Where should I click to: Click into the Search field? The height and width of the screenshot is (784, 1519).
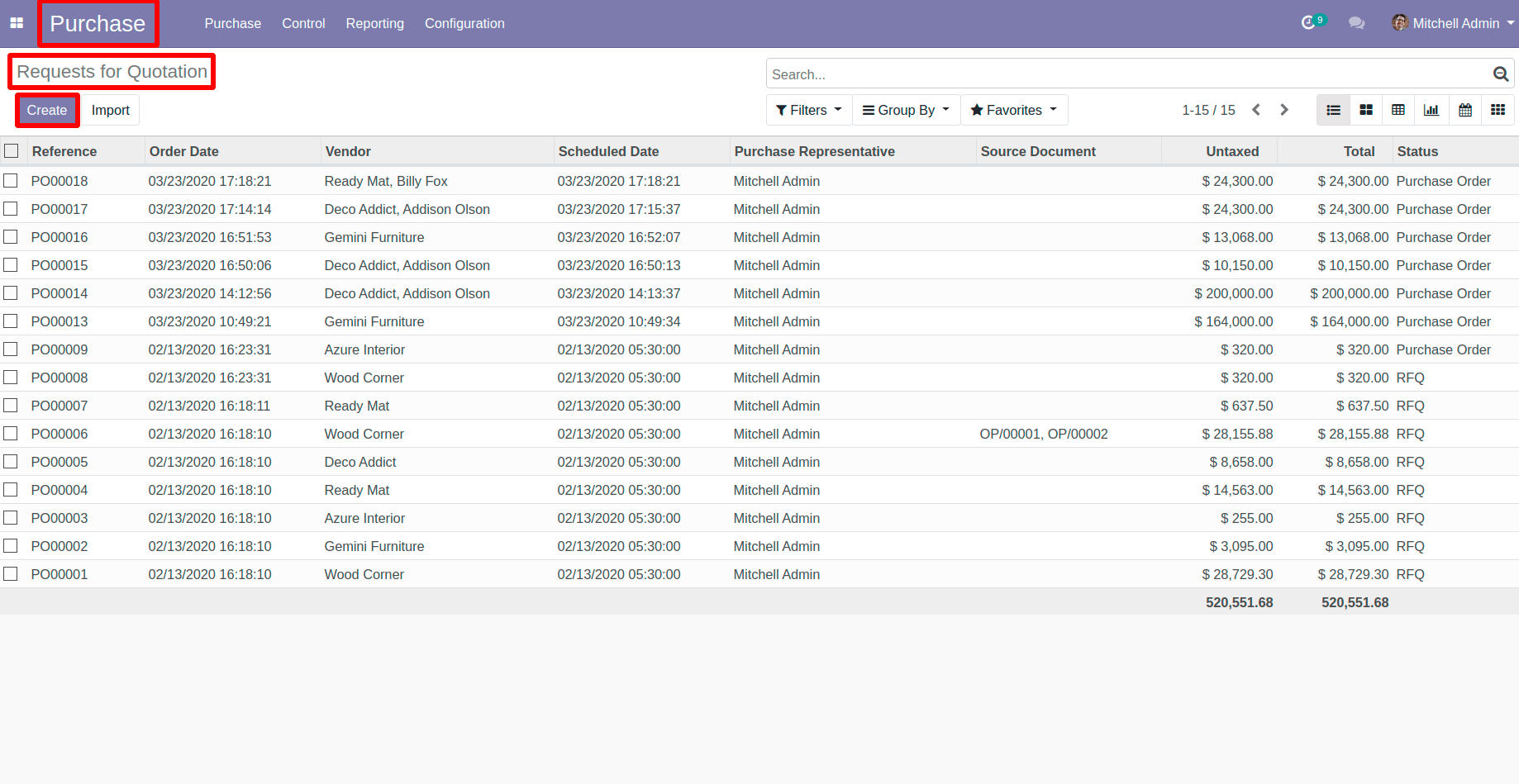pos(1129,74)
